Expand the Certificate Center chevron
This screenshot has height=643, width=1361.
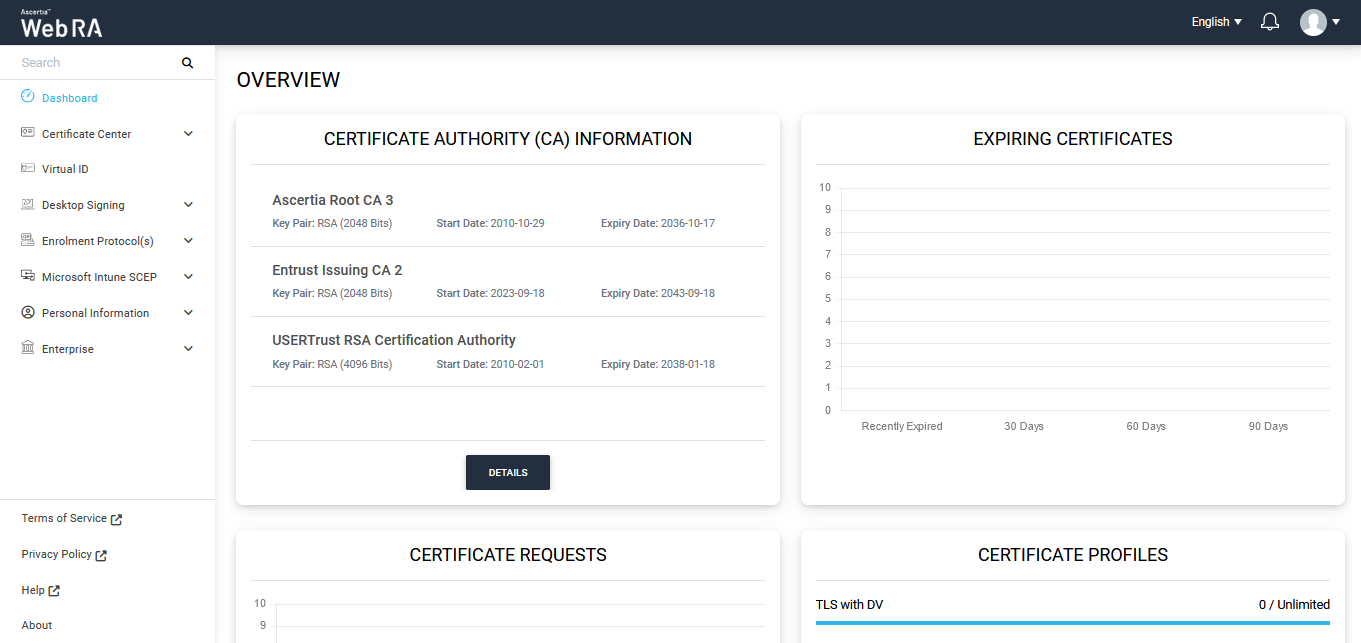coord(189,134)
